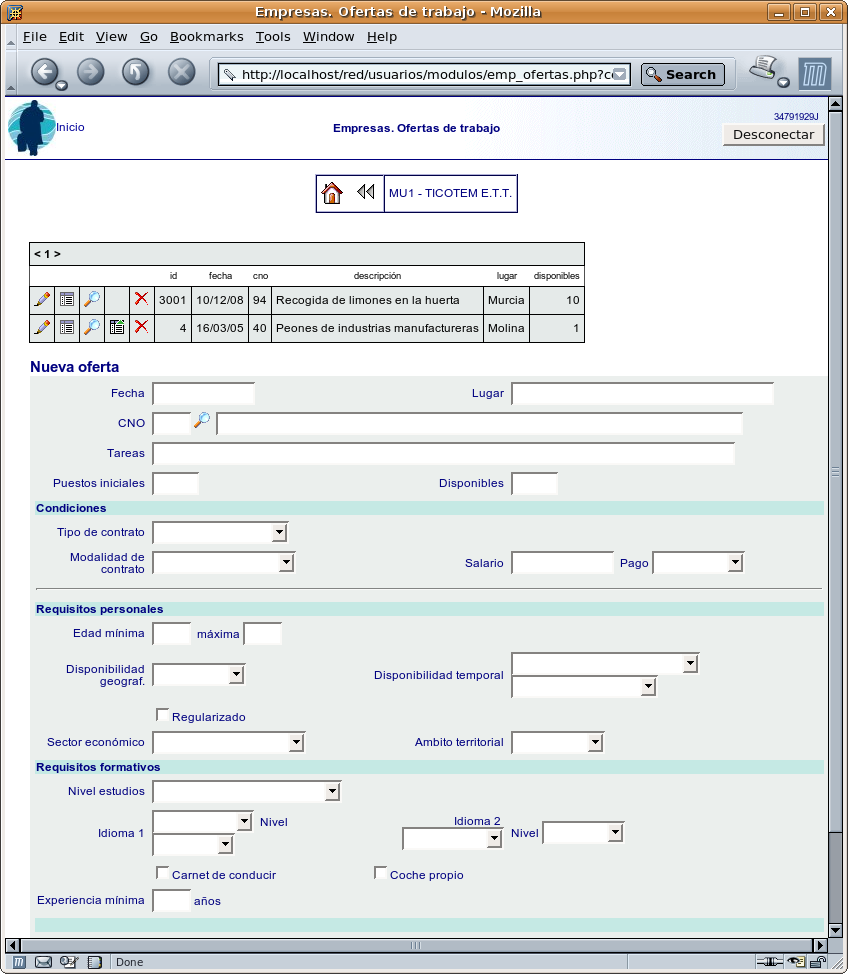Image resolution: width=848 pixels, height=974 pixels.
Task: Click the Search button
Action: pos(683,75)
